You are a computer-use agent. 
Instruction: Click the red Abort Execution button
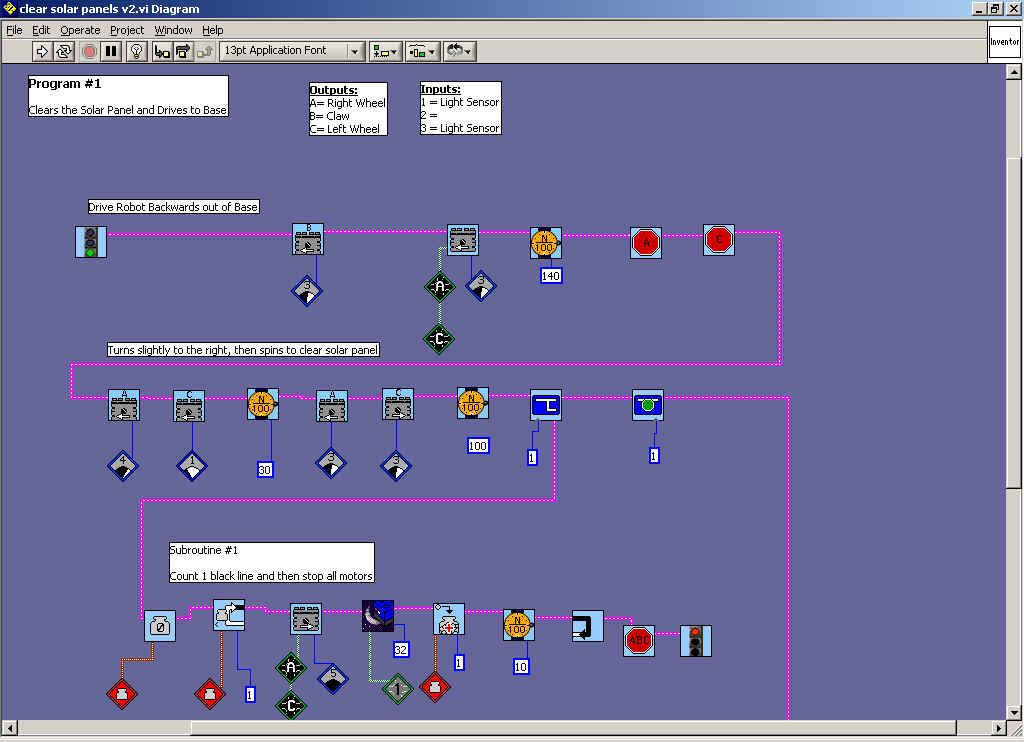pyautogui.click(x=89, y=51)
